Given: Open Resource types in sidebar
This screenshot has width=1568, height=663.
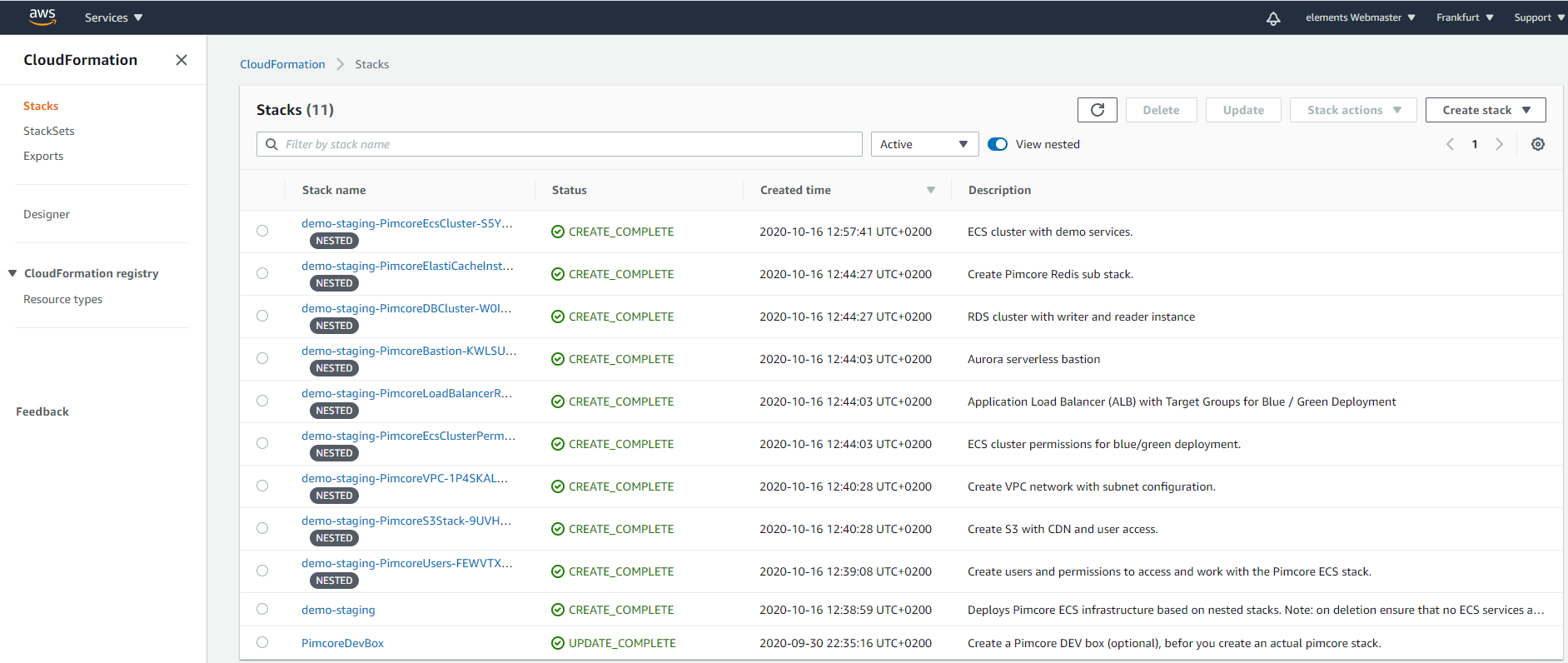Looking at the screenshot, I should point(63,299).
